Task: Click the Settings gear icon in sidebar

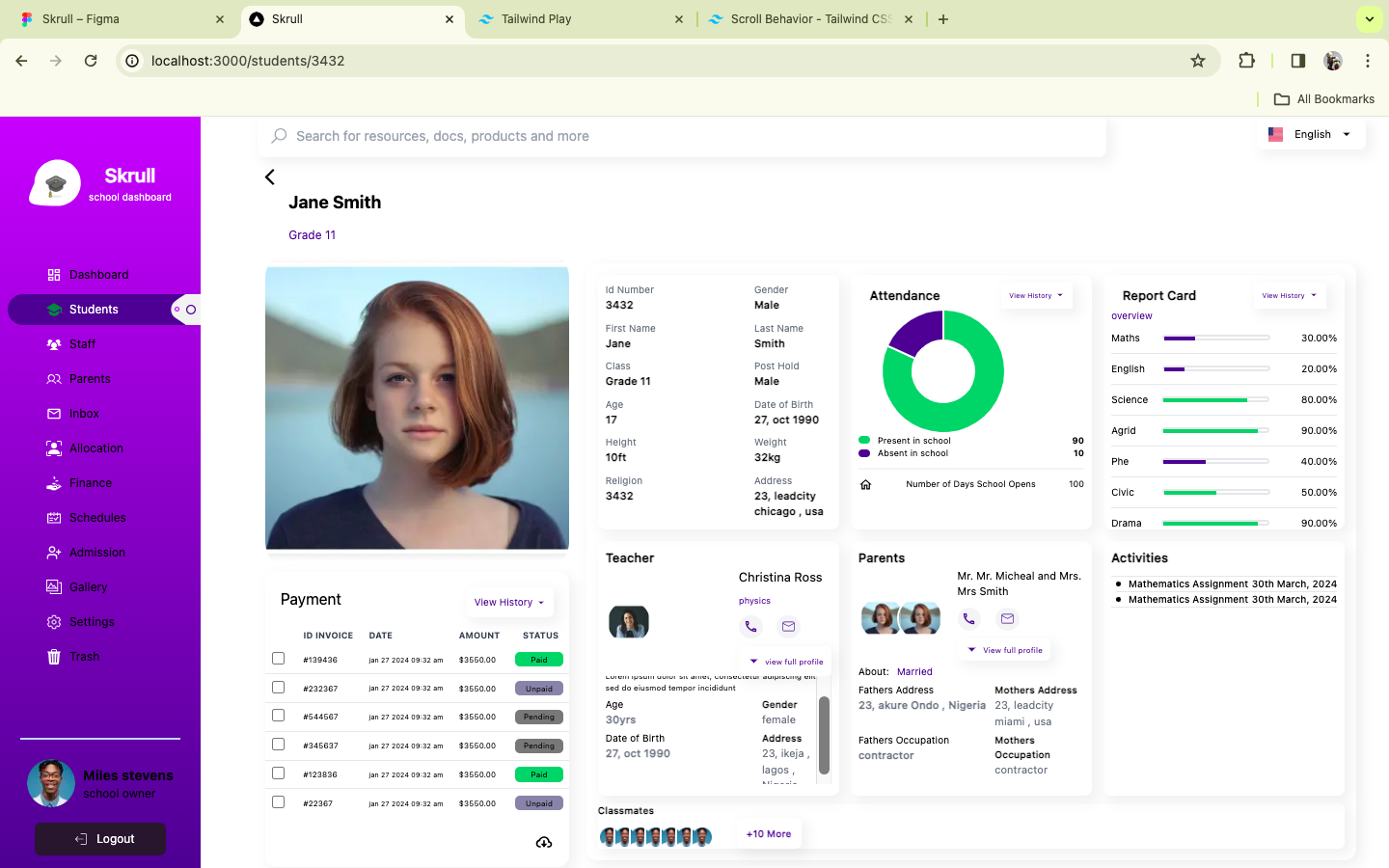Action: [54, 622]
